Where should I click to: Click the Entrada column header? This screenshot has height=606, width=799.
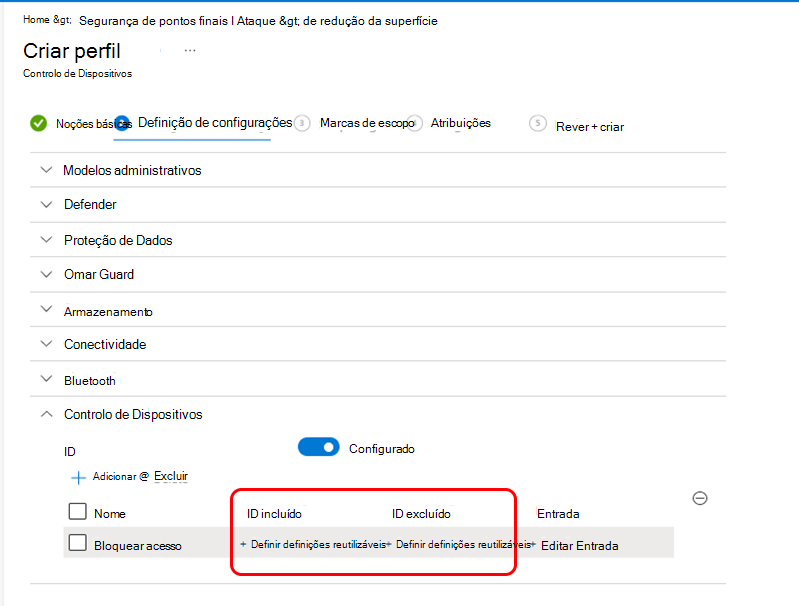(x=558, y=514)
